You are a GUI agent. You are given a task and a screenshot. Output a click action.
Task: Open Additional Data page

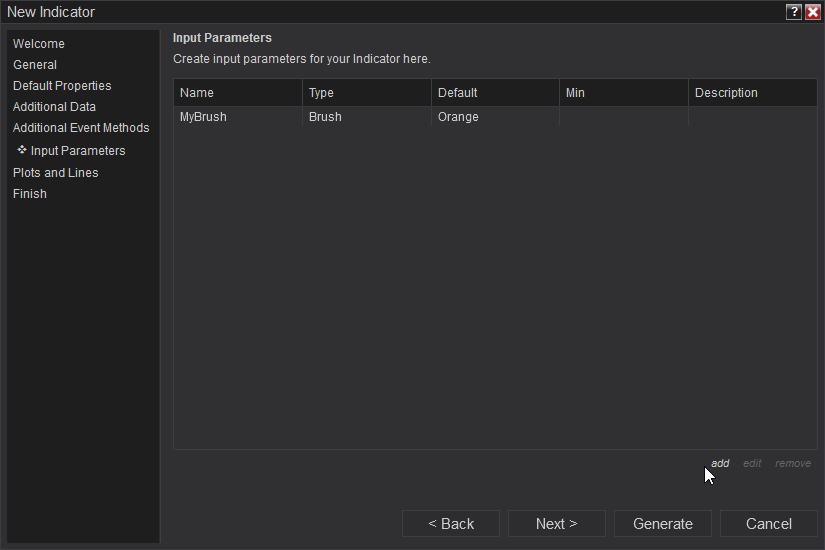(54, 107)
